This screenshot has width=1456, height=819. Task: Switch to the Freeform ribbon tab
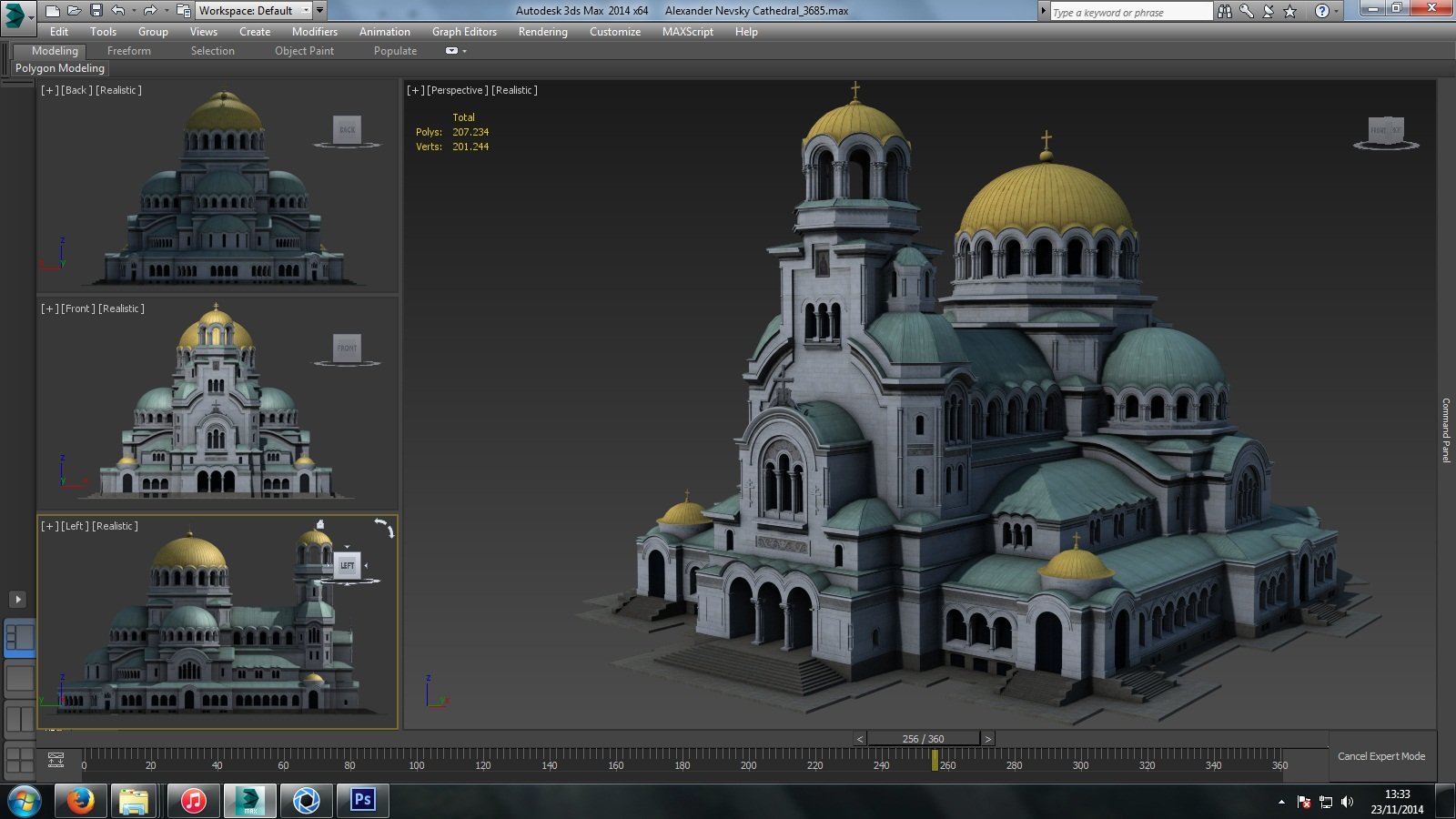point(129,51)
